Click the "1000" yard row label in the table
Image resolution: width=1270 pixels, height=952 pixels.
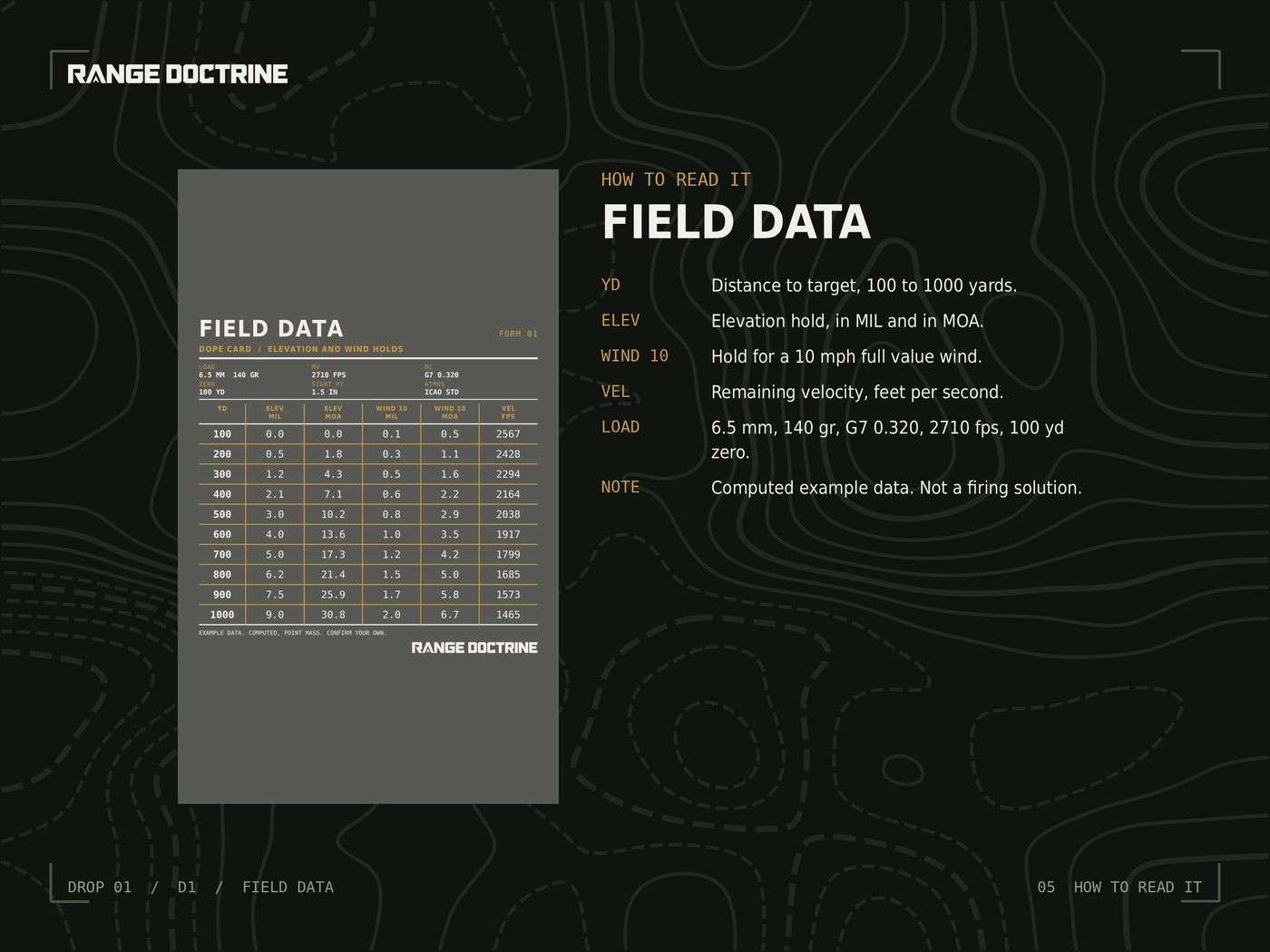(222, 615)
